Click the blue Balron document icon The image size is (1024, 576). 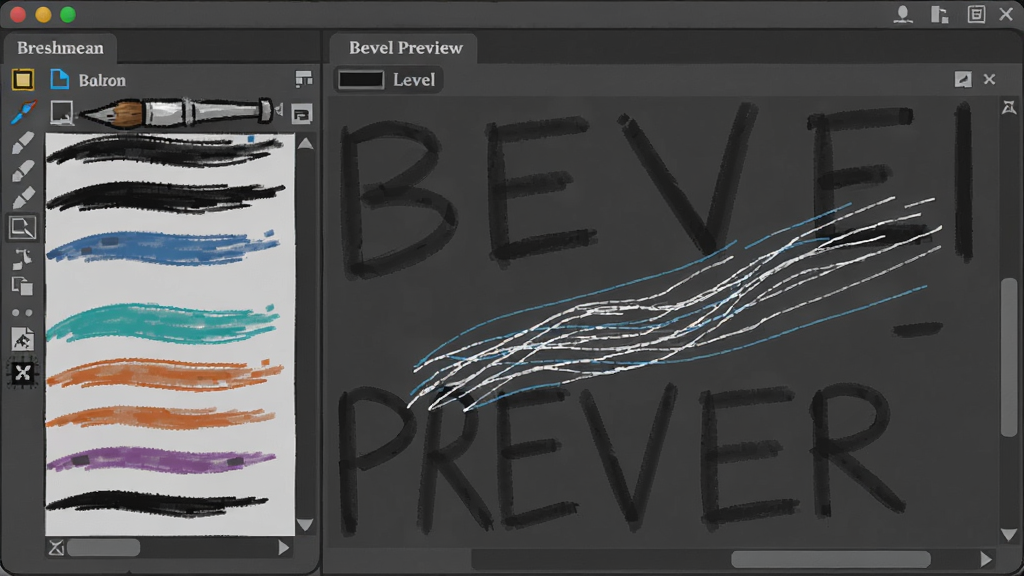(x=59, y=80)
